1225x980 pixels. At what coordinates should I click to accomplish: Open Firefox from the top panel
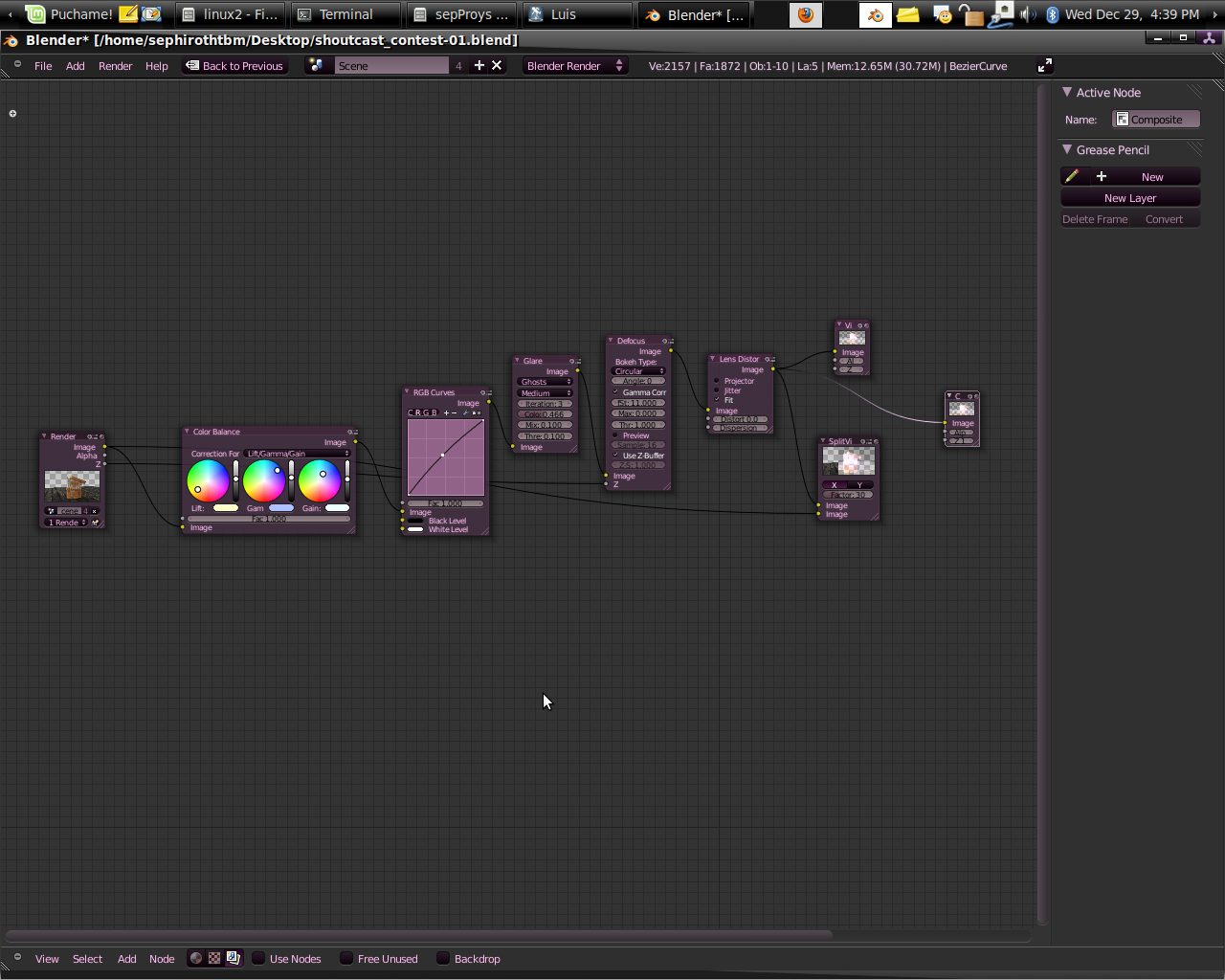click(x=806, y=14)
